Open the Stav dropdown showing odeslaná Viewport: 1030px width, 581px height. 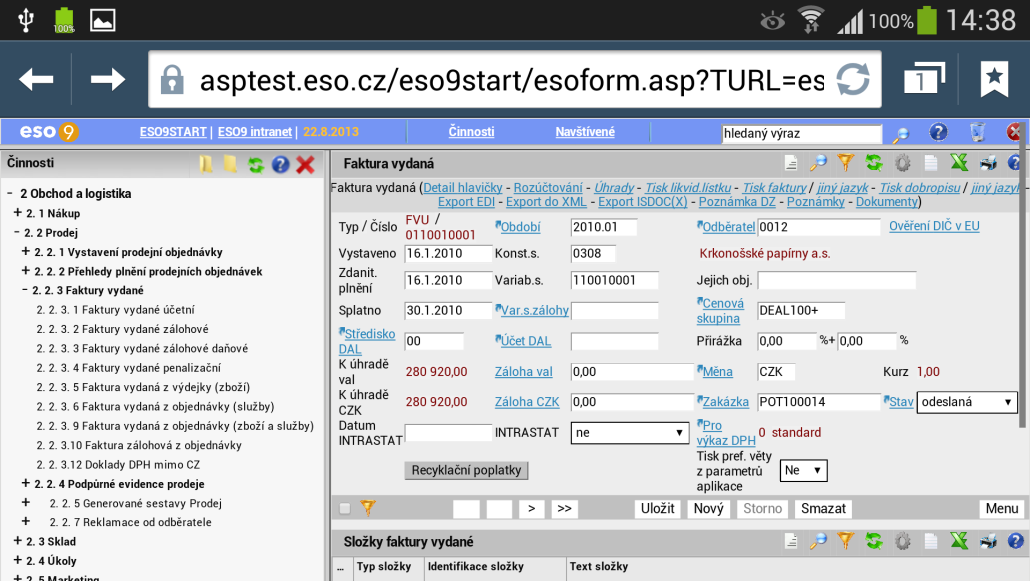point(966,402)
